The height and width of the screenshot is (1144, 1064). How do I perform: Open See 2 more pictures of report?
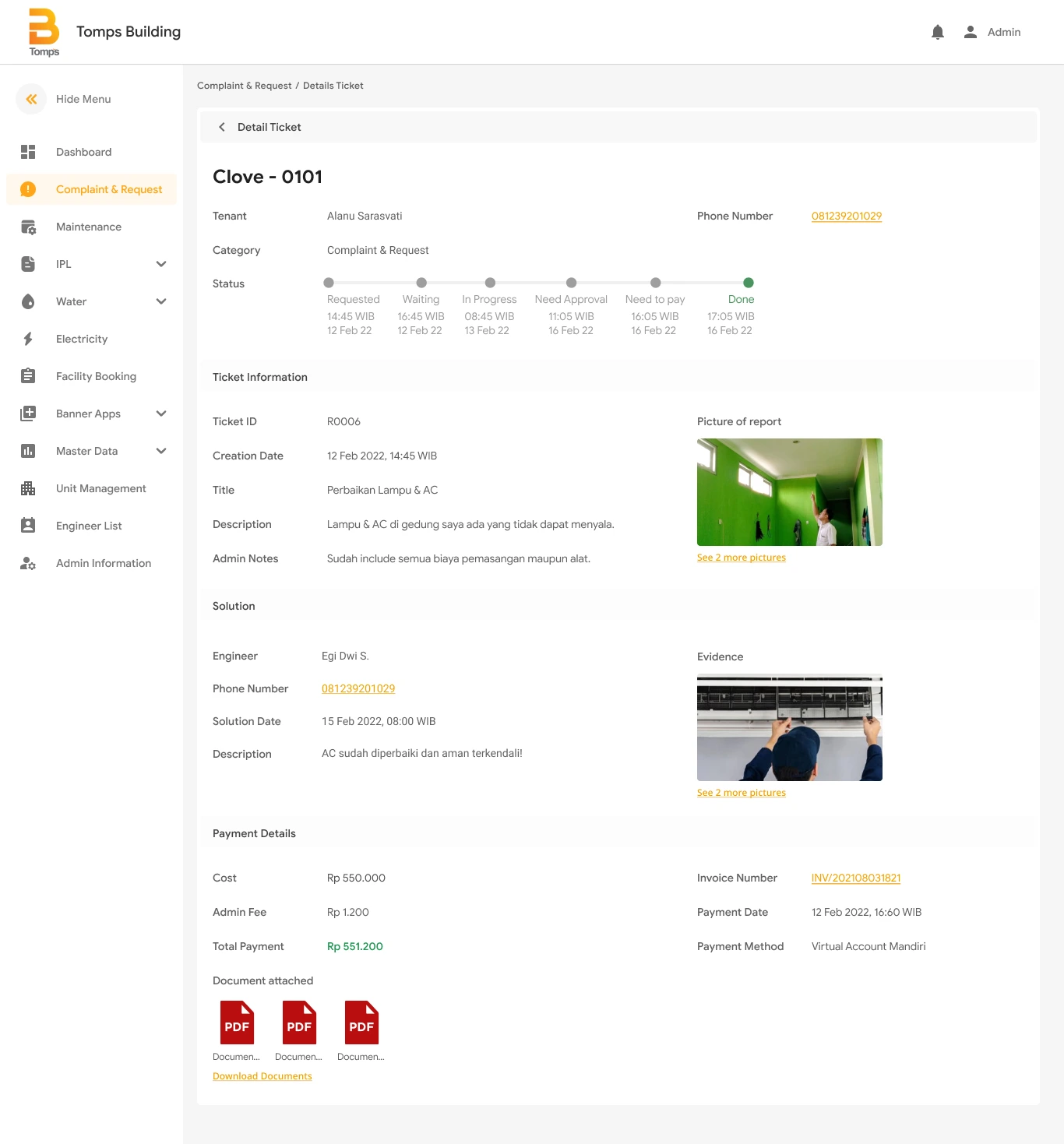click(741, 557)
